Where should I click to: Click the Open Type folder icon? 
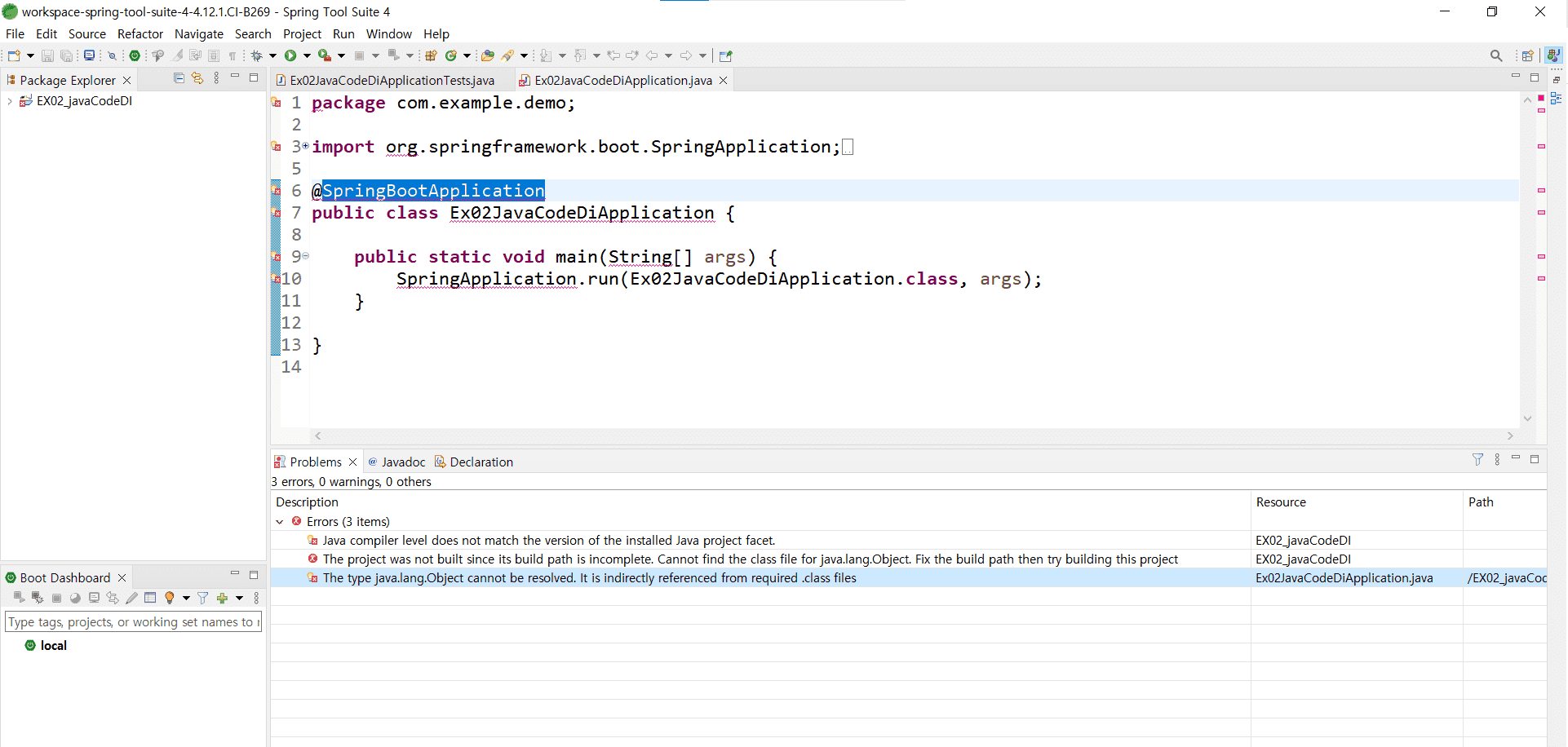pos(488,55)
